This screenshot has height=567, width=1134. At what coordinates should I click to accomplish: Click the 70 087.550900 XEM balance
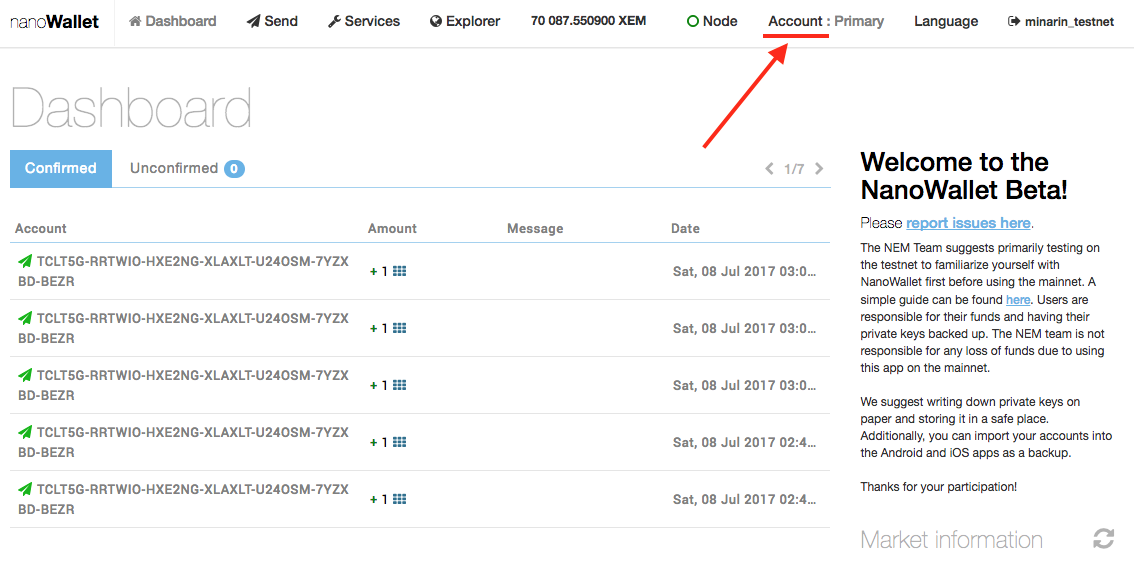(589, 21)
